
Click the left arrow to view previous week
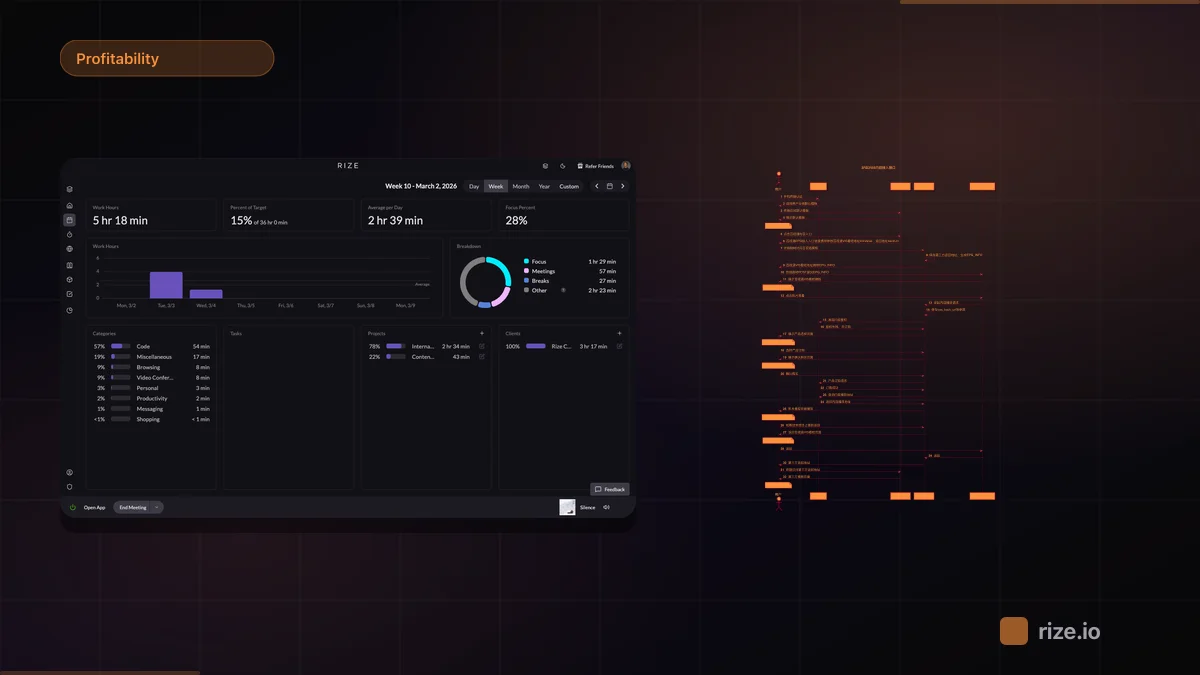tap(597, 186)
